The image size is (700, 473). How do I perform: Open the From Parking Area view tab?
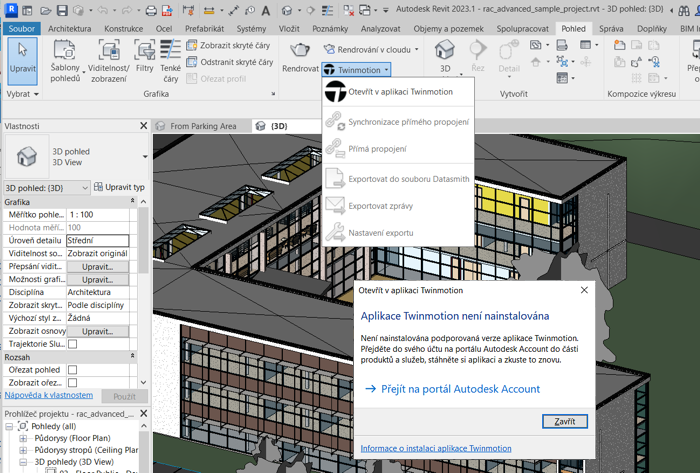[x=203, y=126]
